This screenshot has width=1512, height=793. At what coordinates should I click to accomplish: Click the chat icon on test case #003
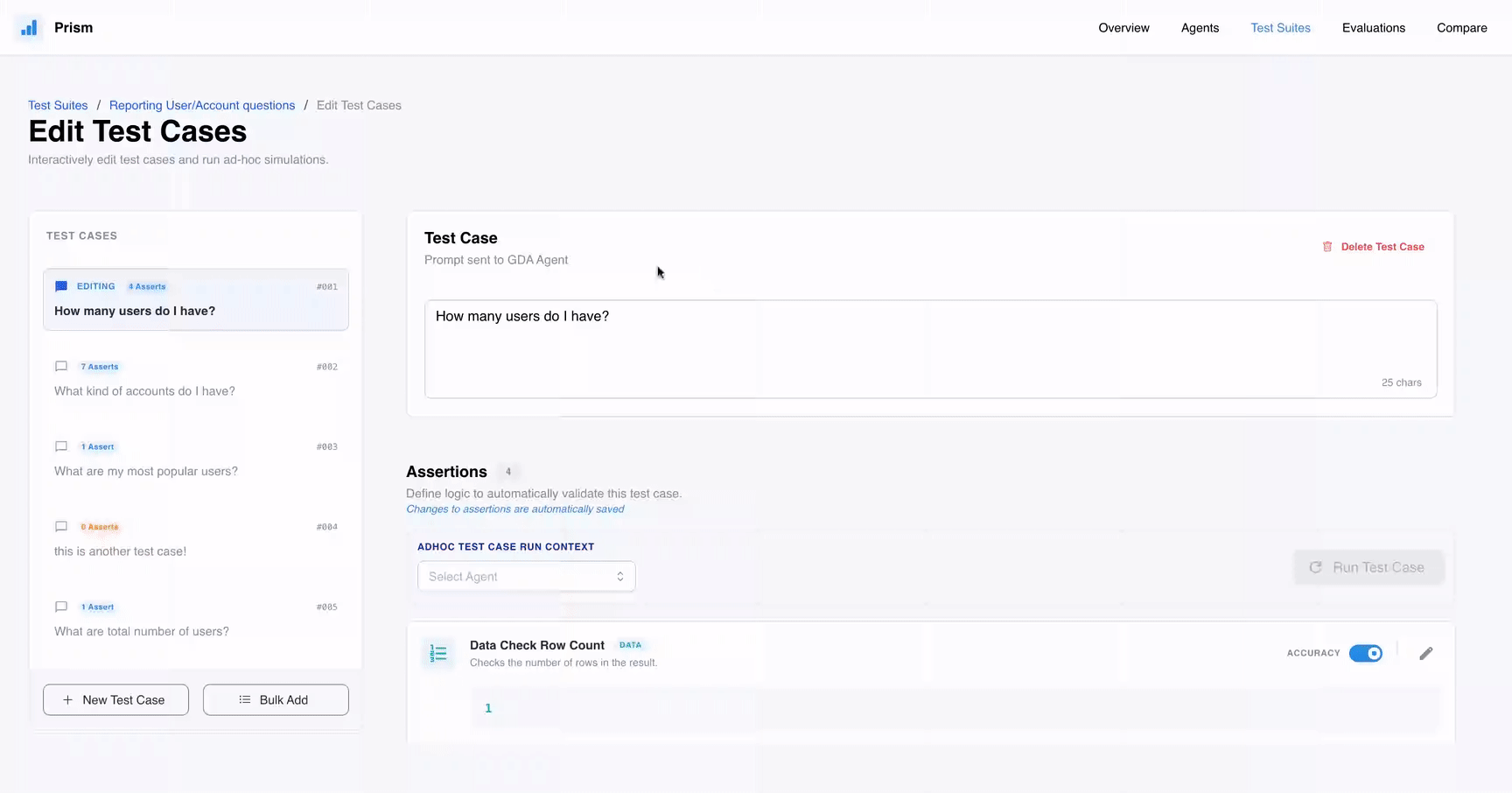[61, 446]
